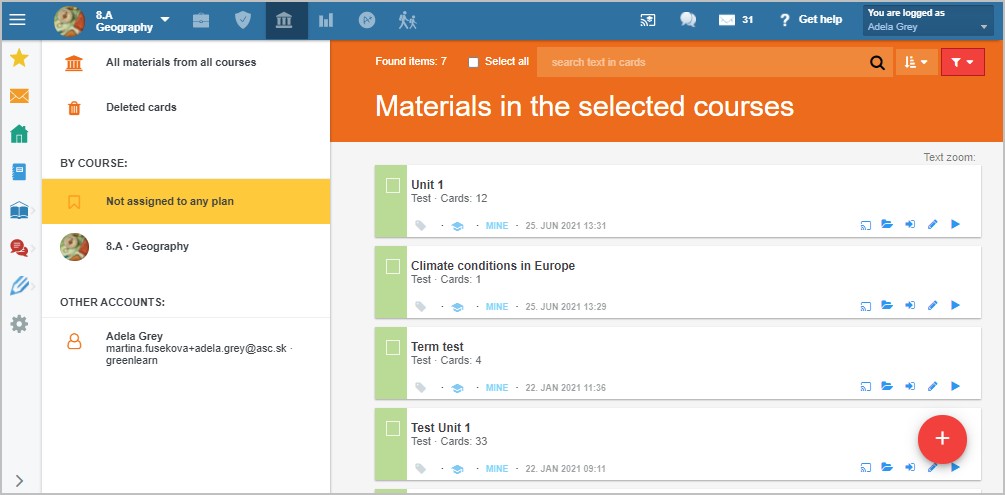The width and height of the screenshot is (1005, 495).
Task: Tick the checkbox for Test Unit 1
Action: click(393, 429)
